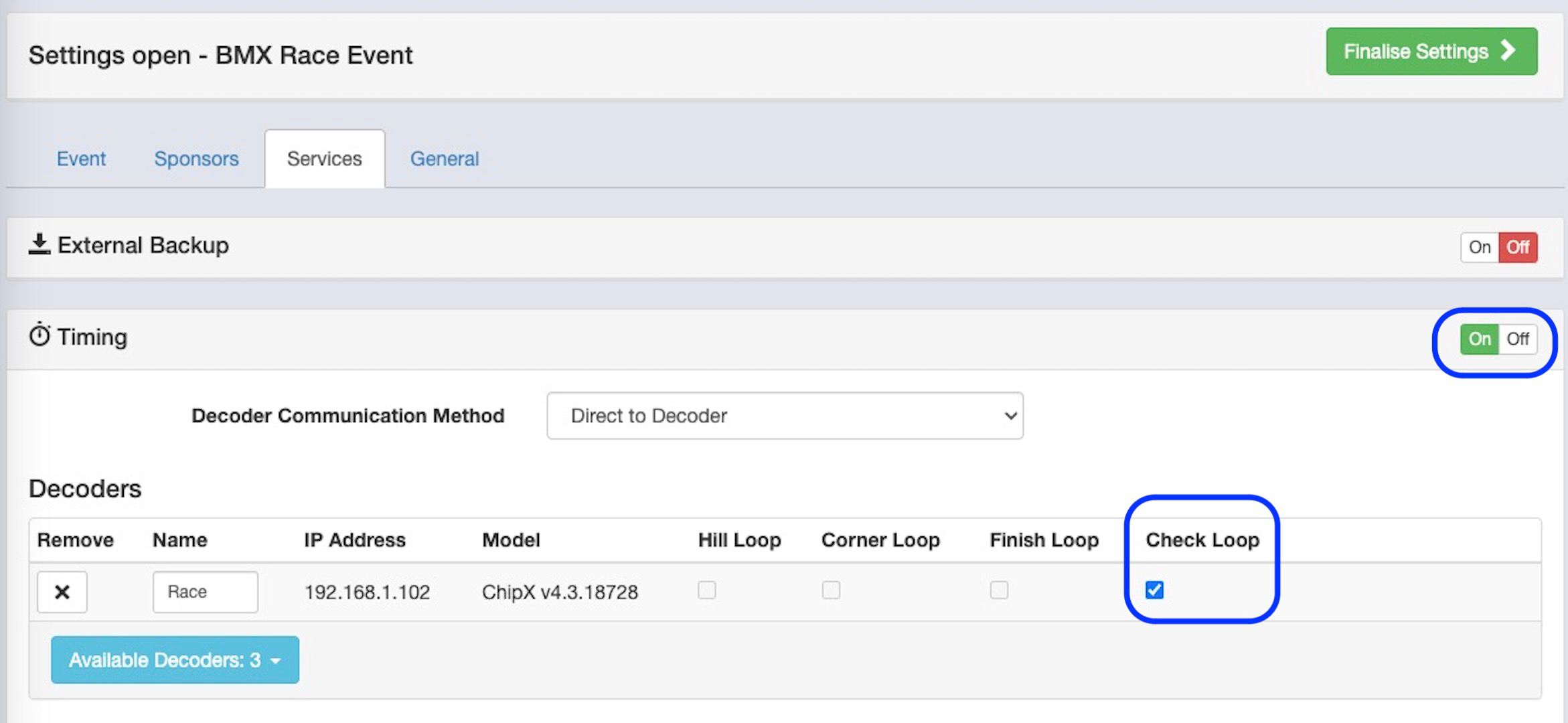The image size is (1568, 723).
Task: Open Decoder Communication Method dropdown
Action: click(x=785, y=416)
